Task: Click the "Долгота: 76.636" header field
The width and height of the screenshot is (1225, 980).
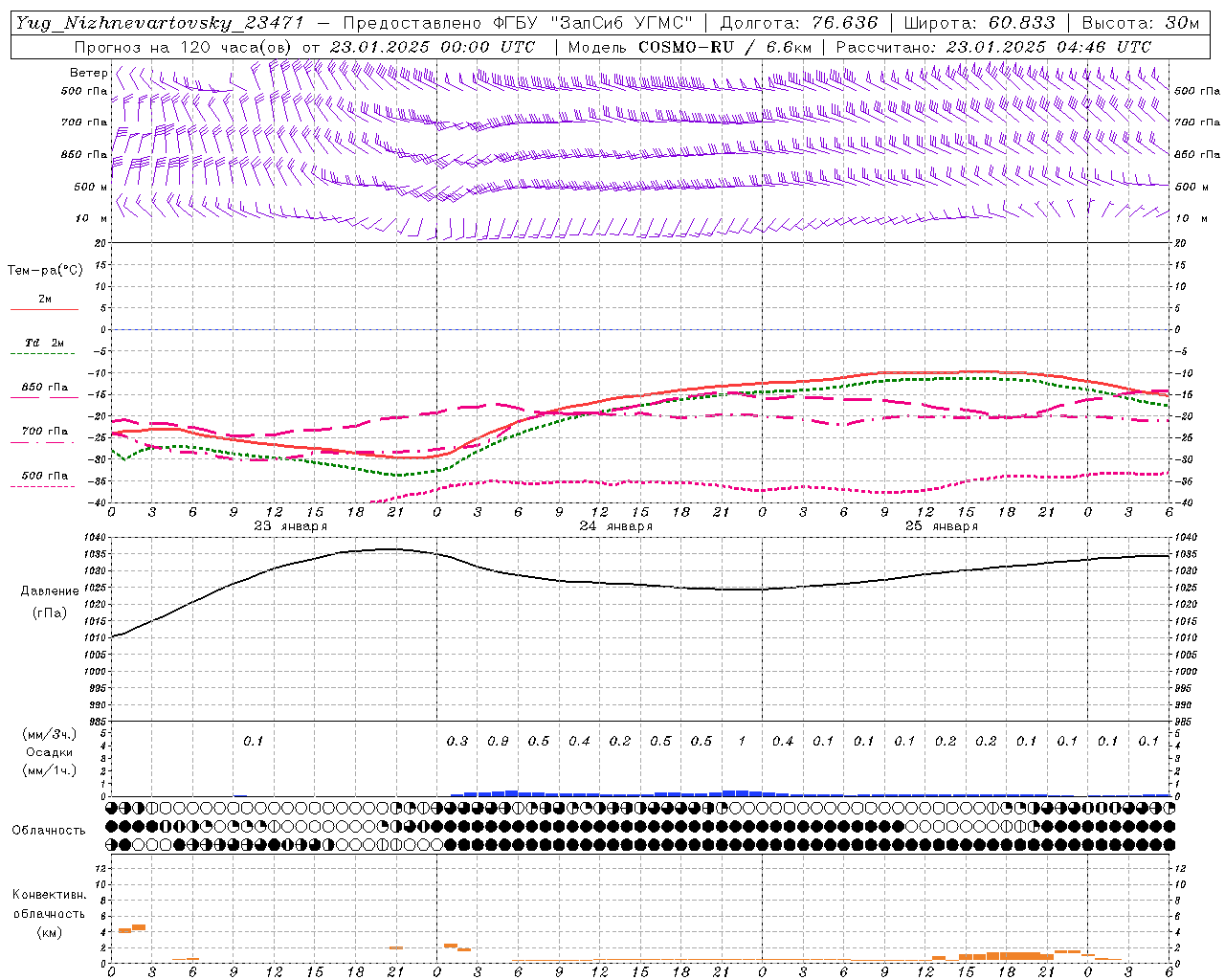Action: (799, 23)
